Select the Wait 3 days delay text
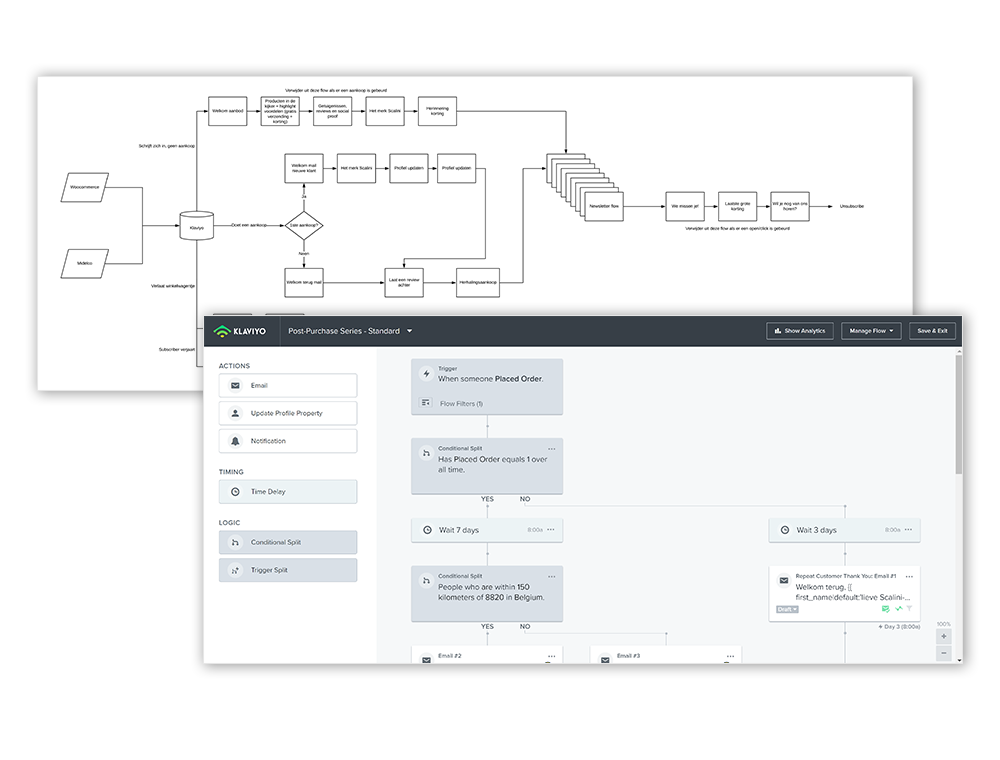1000x760 pixels. pyautogui.click(x=816, y=530)
